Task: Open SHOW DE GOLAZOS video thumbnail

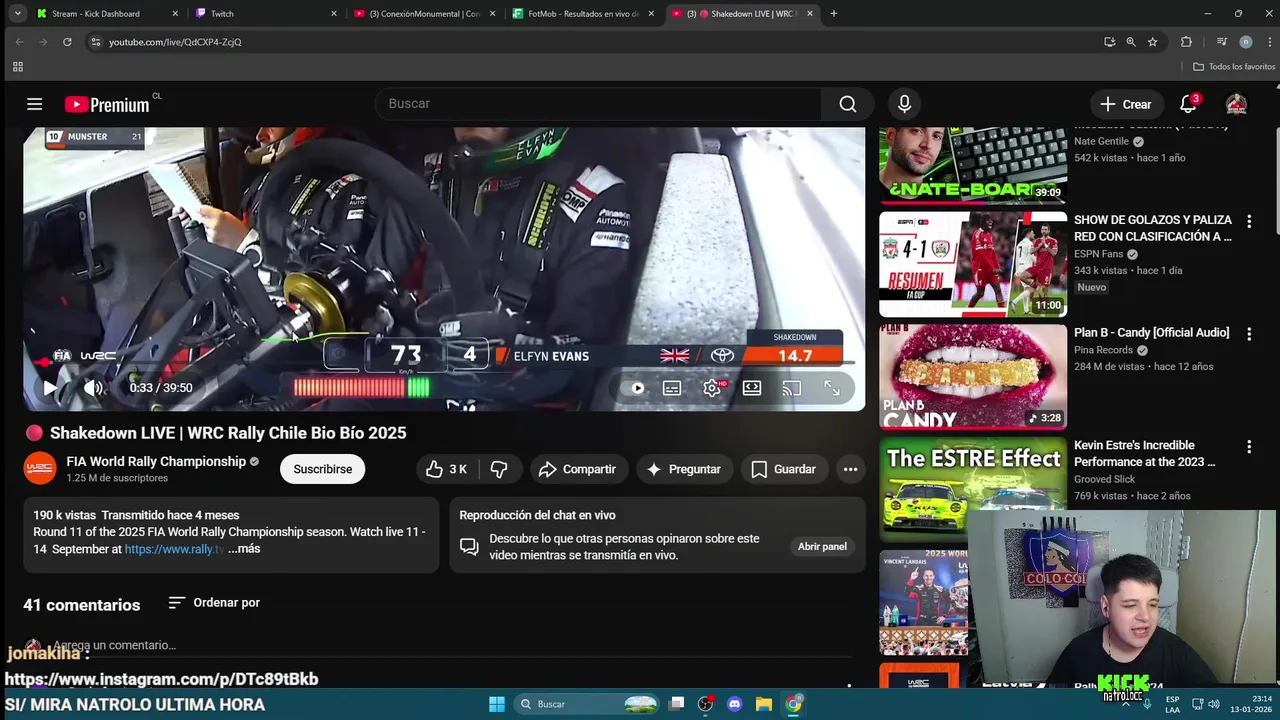Action: pos(973,264)
